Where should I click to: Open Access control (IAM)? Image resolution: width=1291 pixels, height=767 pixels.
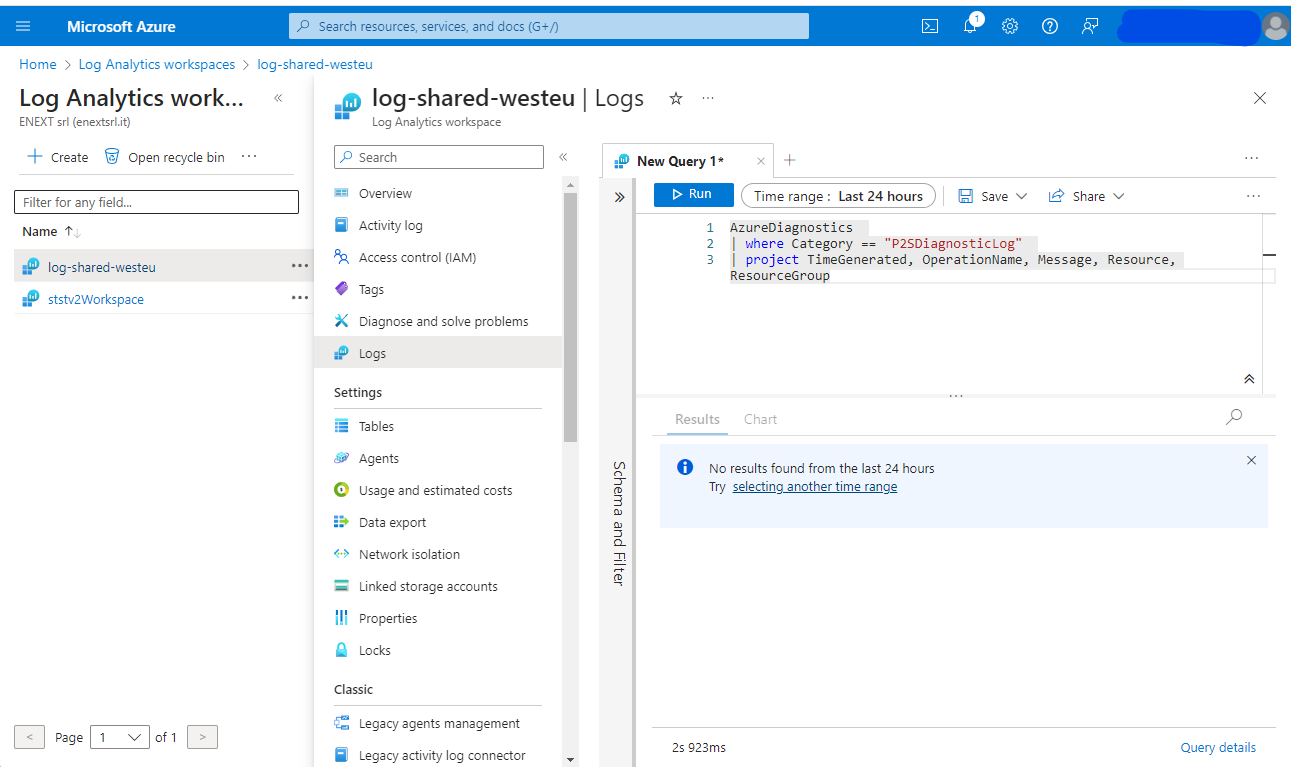(438, 257)
